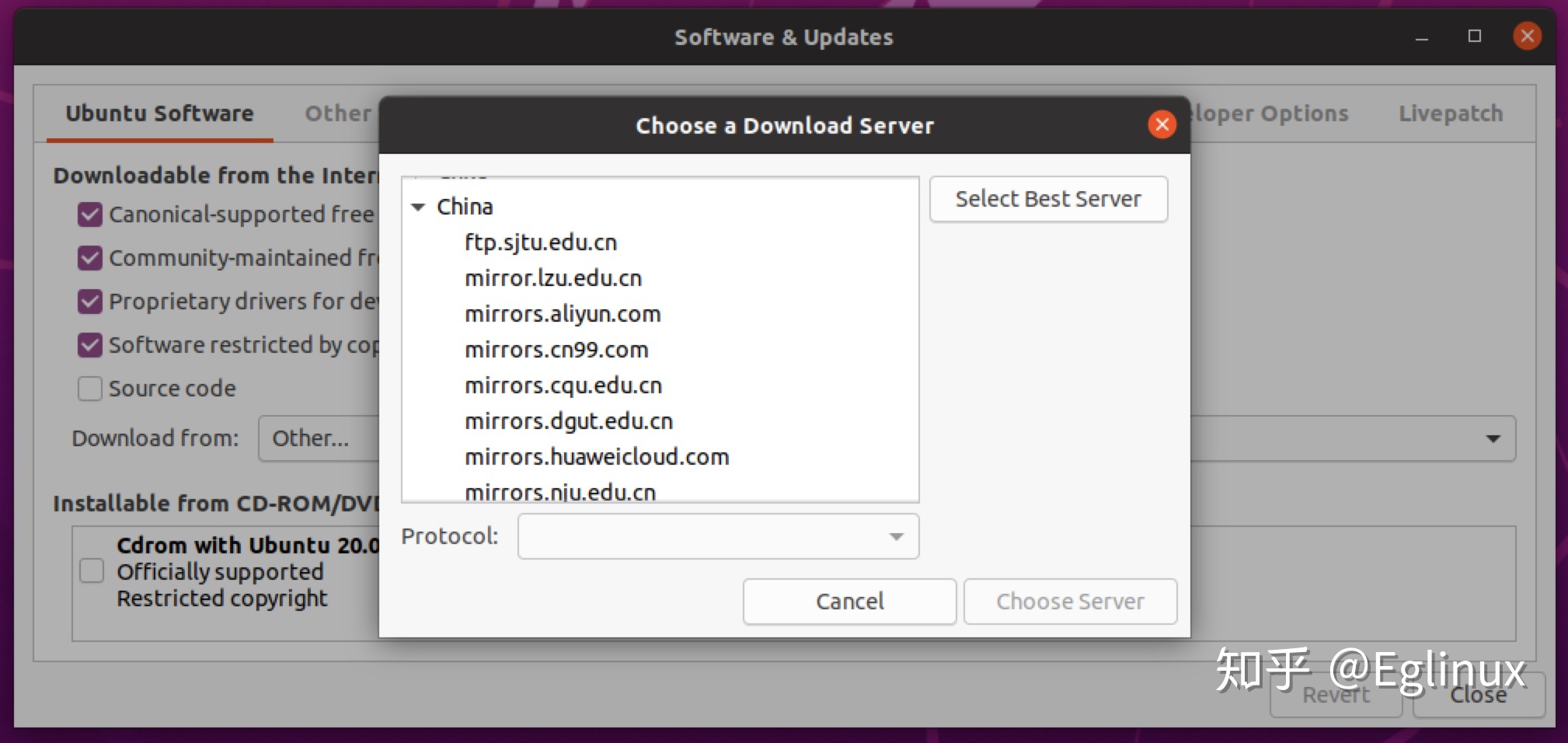This screenshot has width=1568, height=743.
Task: Uncheck Software restricted by copyright checkbox
Action: [90, 345]
